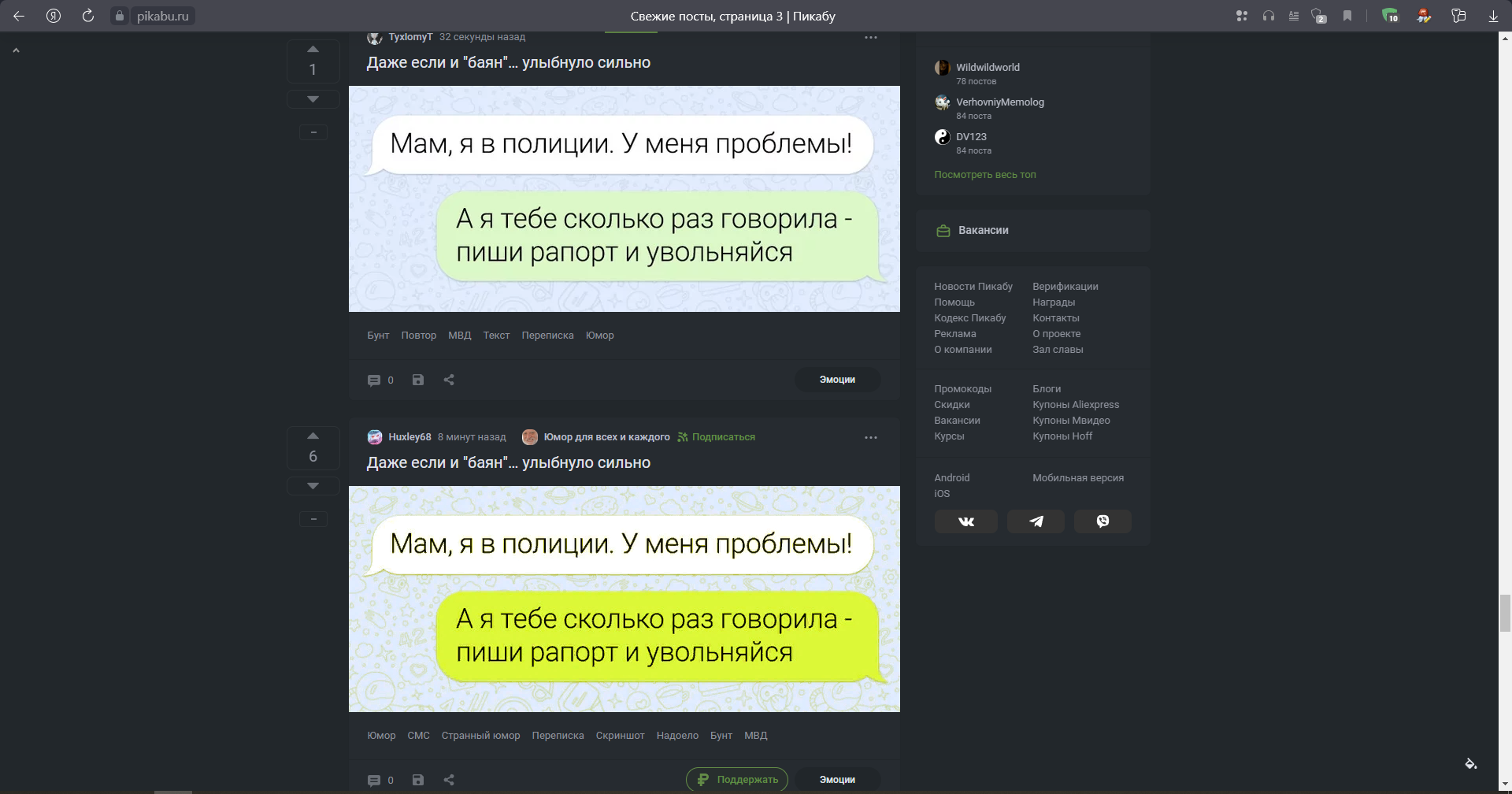Image resolution: width=1512 pixels, height=794 pixels.
Task: Downvote the post by Huxley68
Action: coord(313,486)
